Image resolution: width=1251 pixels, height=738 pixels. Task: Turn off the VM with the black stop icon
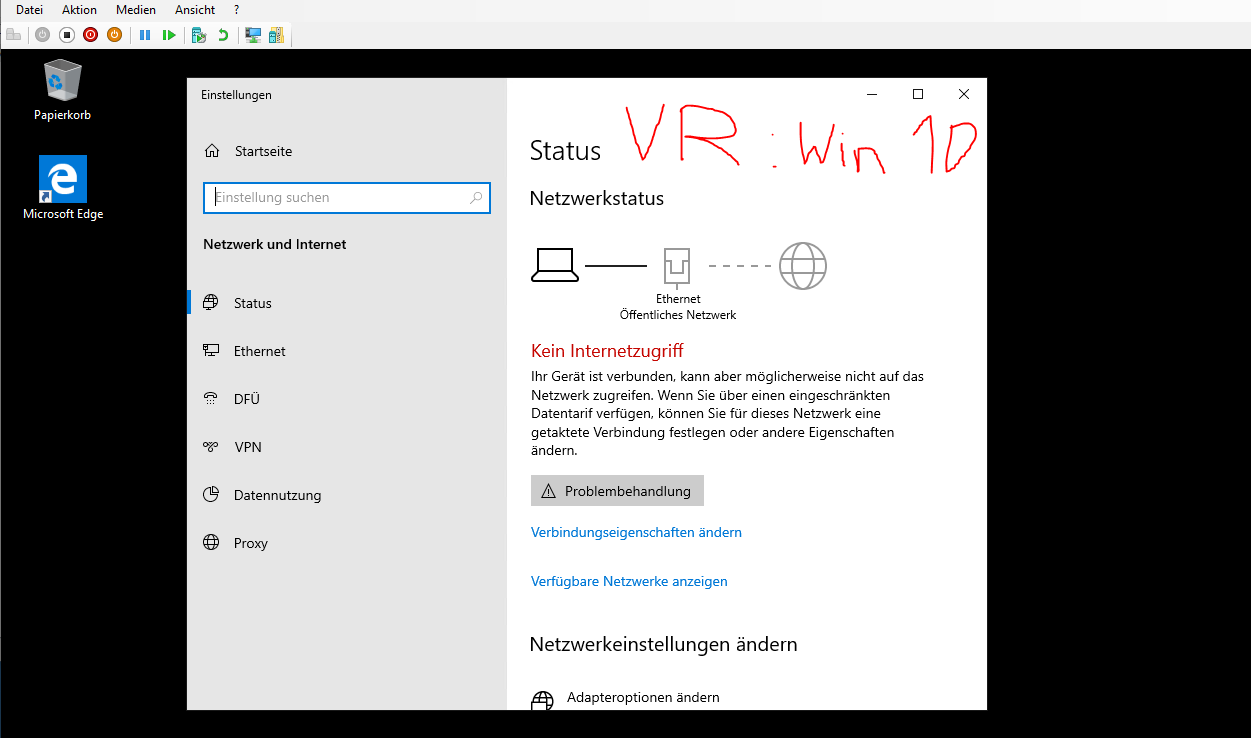click(67, 35)
